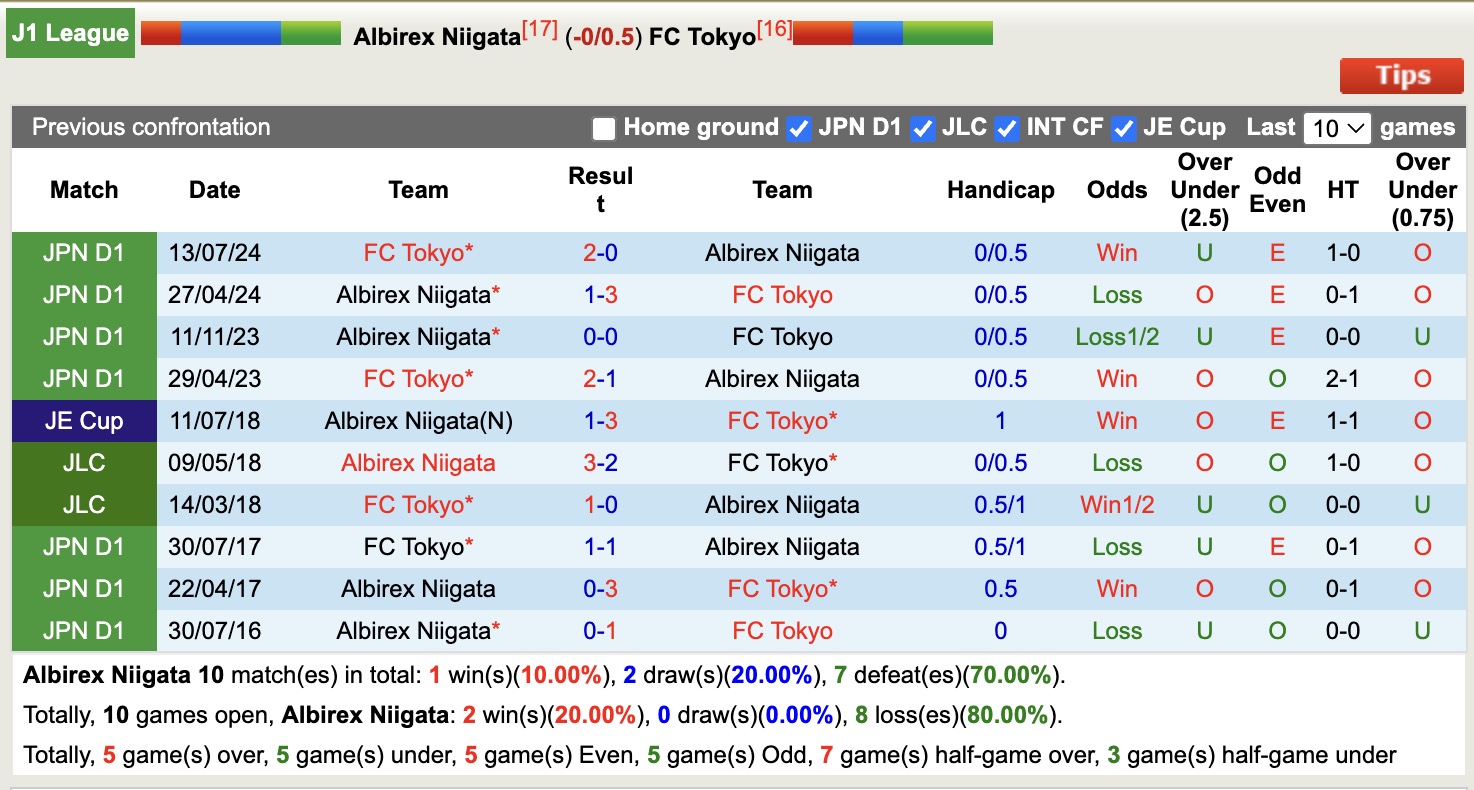Click the Win odds for the 29/04/23 match

tap(1115, 378)
